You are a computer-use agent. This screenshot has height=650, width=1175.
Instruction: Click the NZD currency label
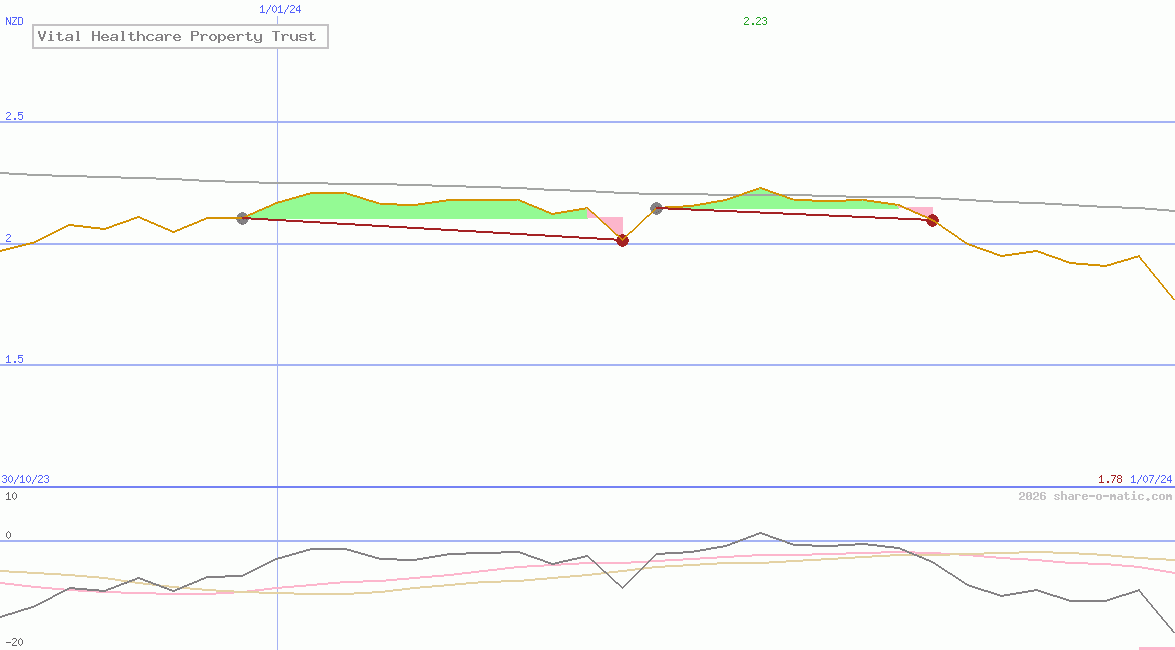click(x=14, y=21)
